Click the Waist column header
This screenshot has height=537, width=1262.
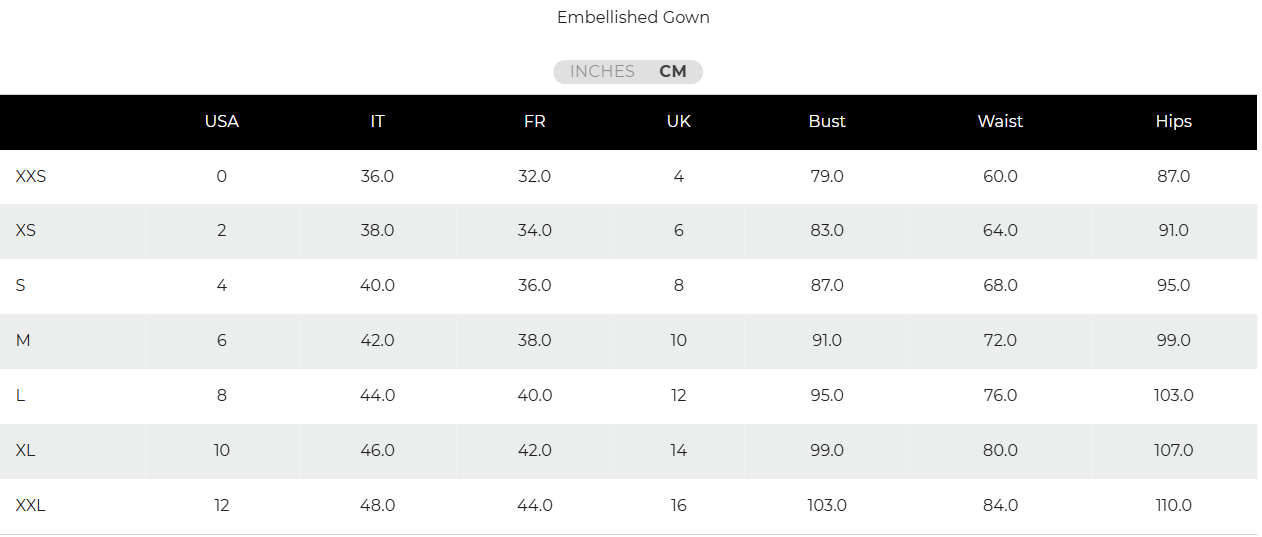[1000, 121]
